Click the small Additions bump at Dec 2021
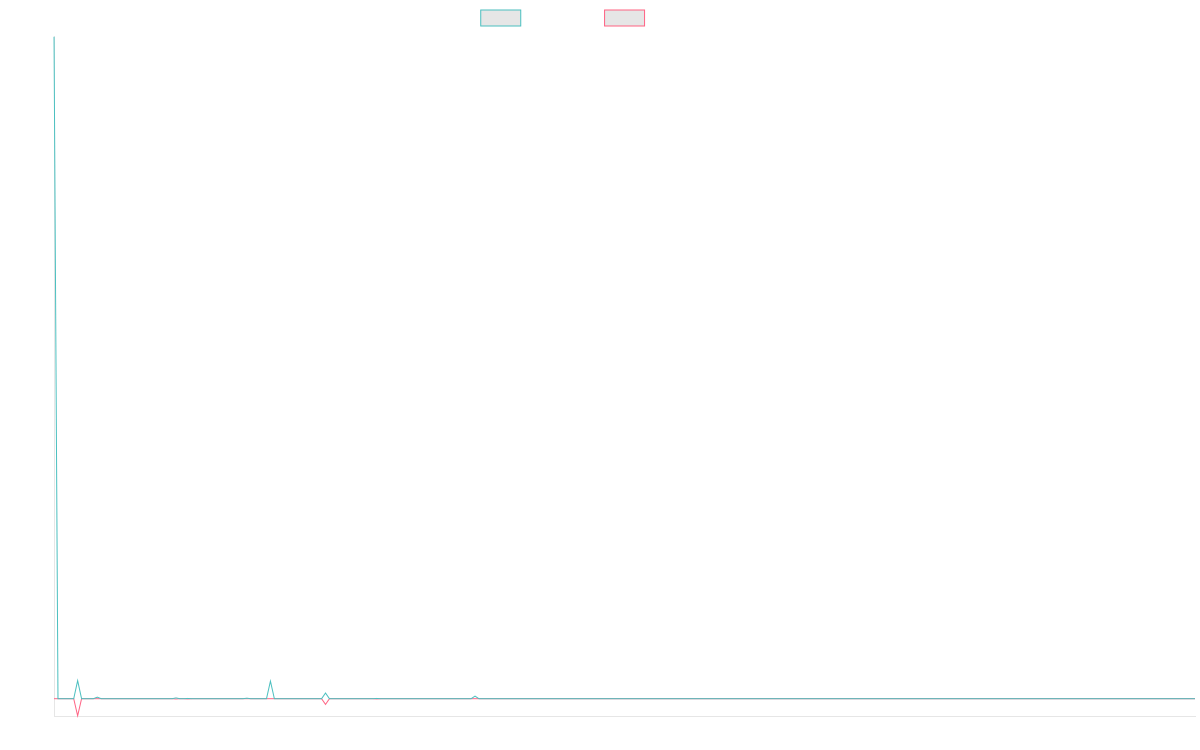The image size is (1200, 750). pos(474,696)
